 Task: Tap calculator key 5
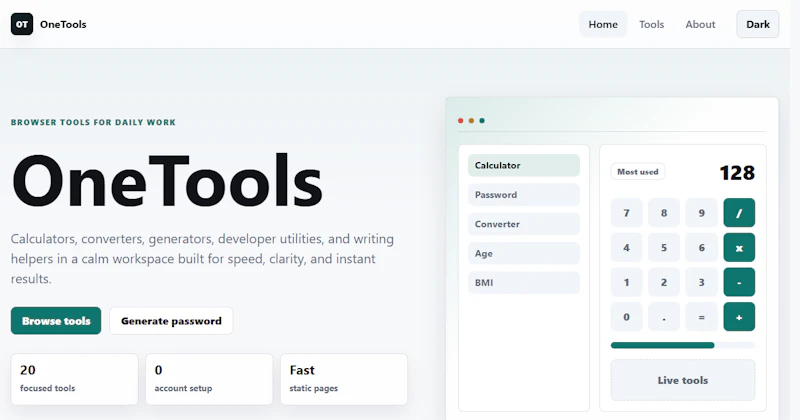pyautogui.click(x=664, y=248)
